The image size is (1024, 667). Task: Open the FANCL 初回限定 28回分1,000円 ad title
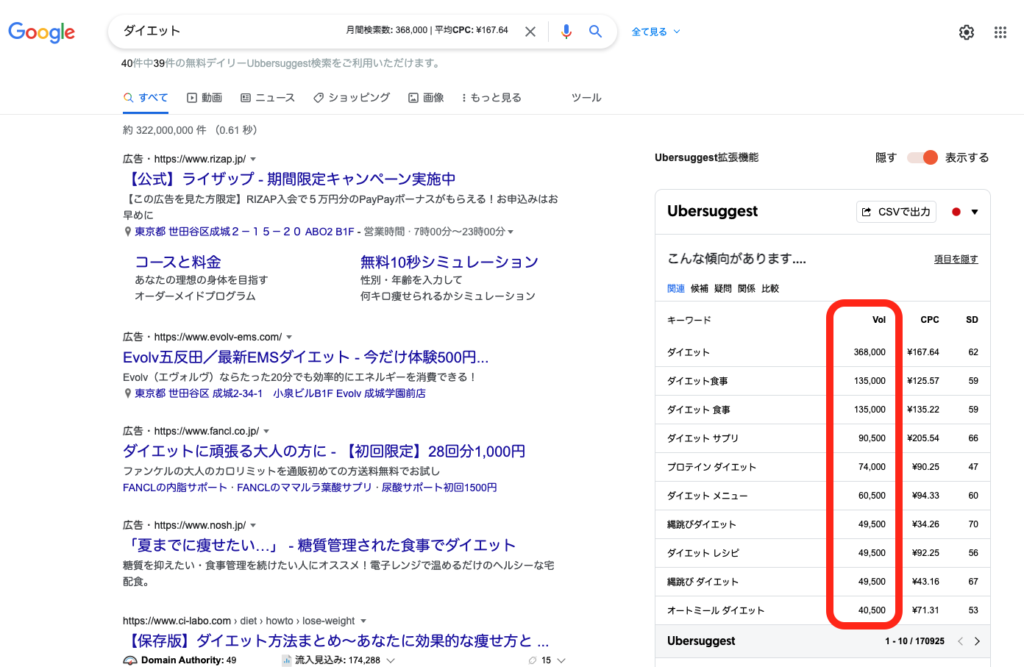tap(324, 451)
